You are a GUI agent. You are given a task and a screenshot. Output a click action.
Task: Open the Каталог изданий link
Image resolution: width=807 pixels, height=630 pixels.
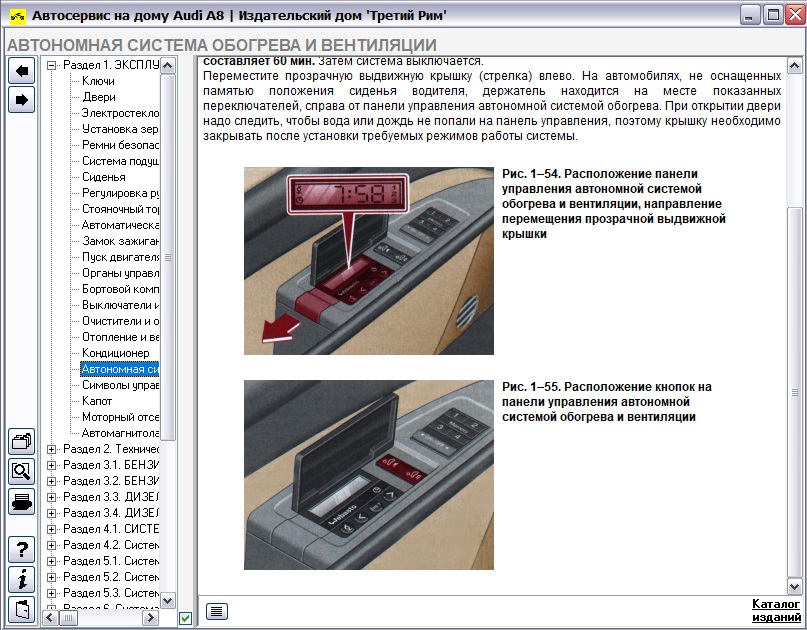coord(776,610)
